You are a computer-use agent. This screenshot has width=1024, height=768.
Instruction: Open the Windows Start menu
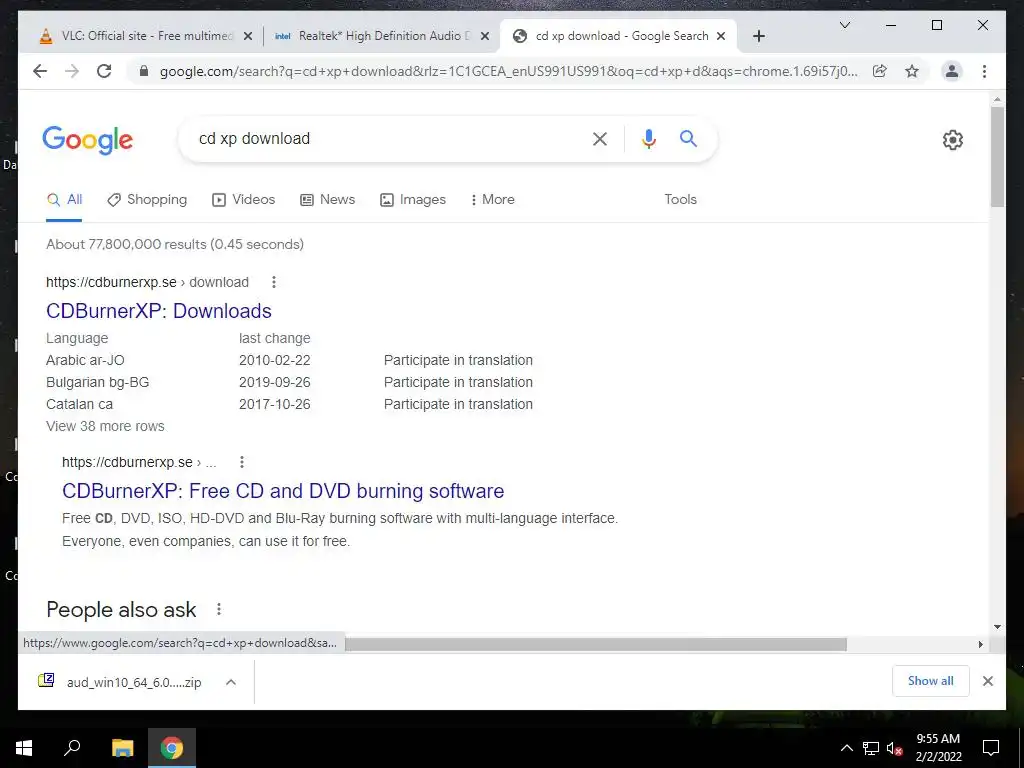[24, 748]
